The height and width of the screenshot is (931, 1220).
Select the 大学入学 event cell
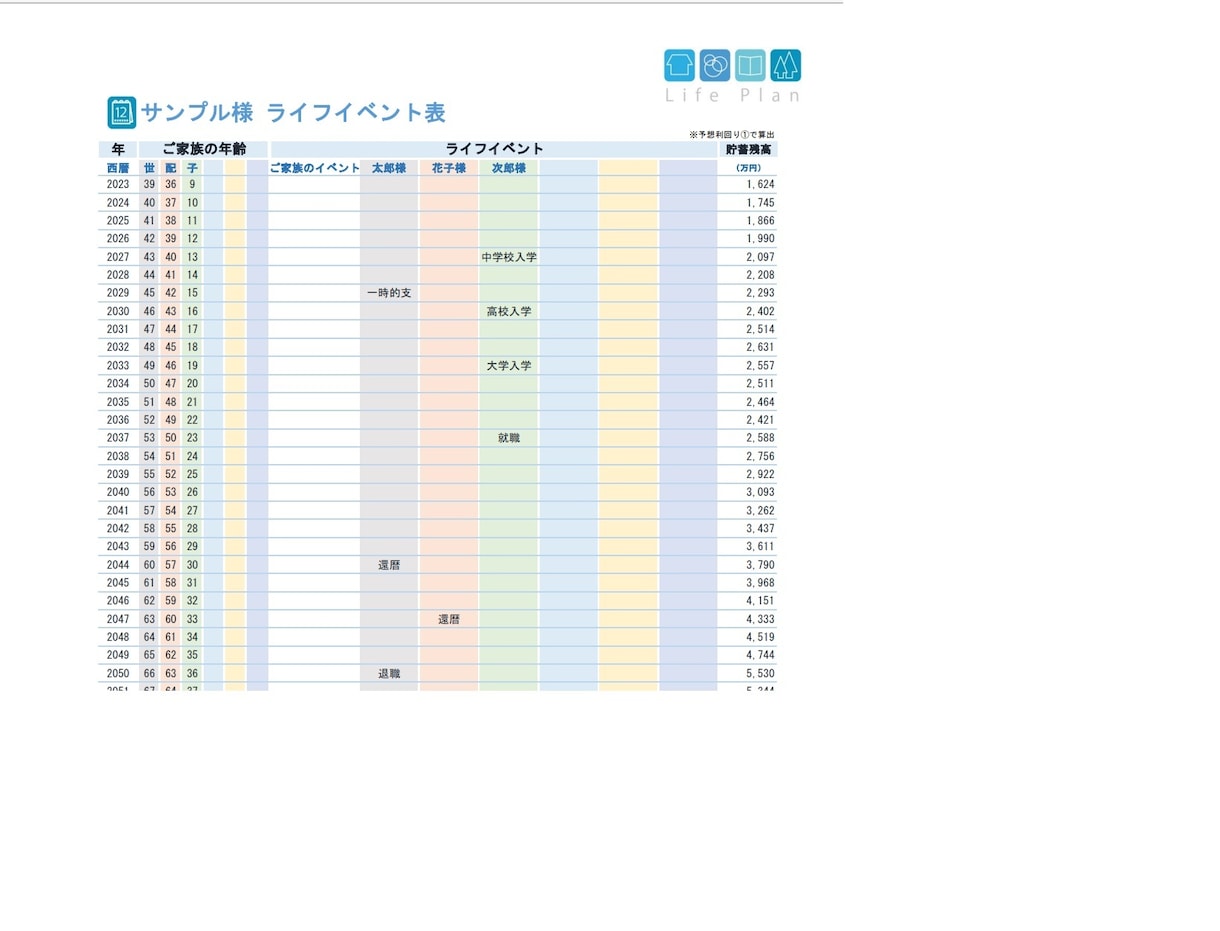point(509,366)
